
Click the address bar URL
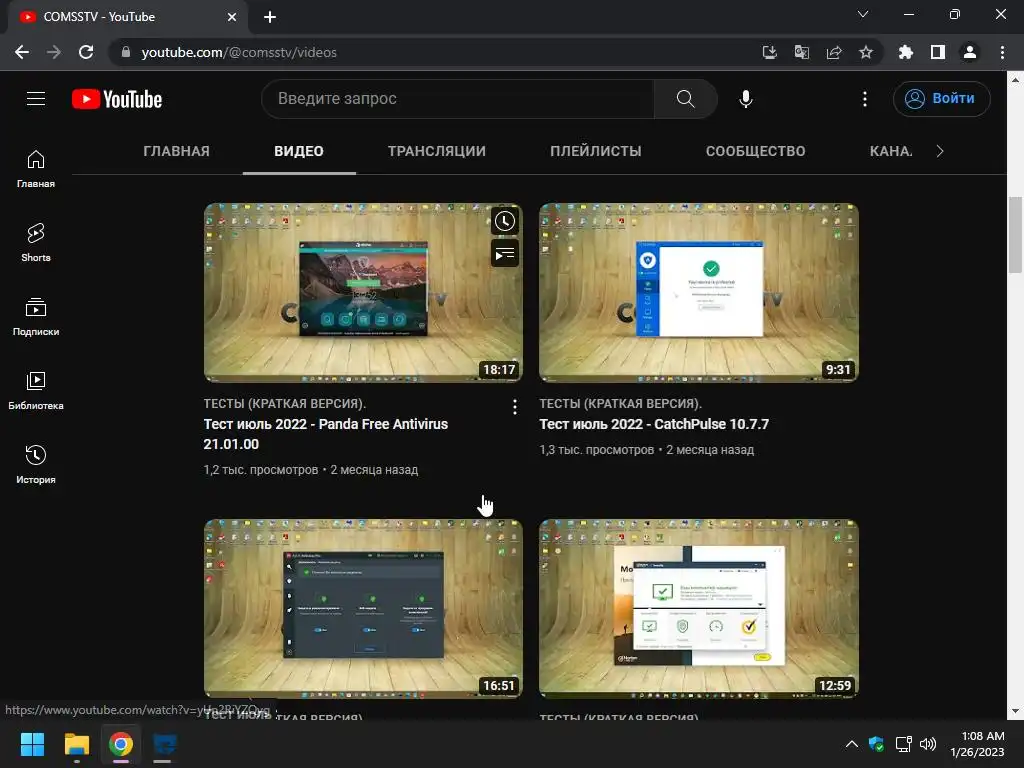click(239, 52)
